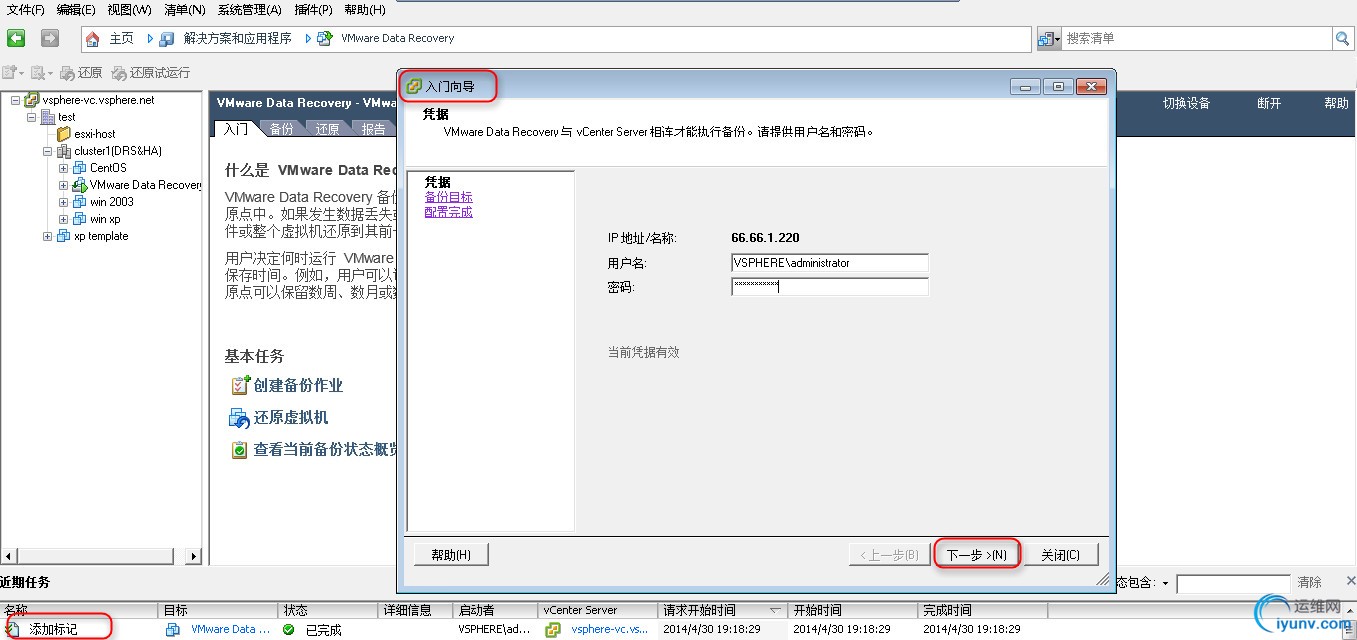Click the grey forward navigation arrow
The width and height of the screenshot is (1357, 640).
tap(50, 38)
